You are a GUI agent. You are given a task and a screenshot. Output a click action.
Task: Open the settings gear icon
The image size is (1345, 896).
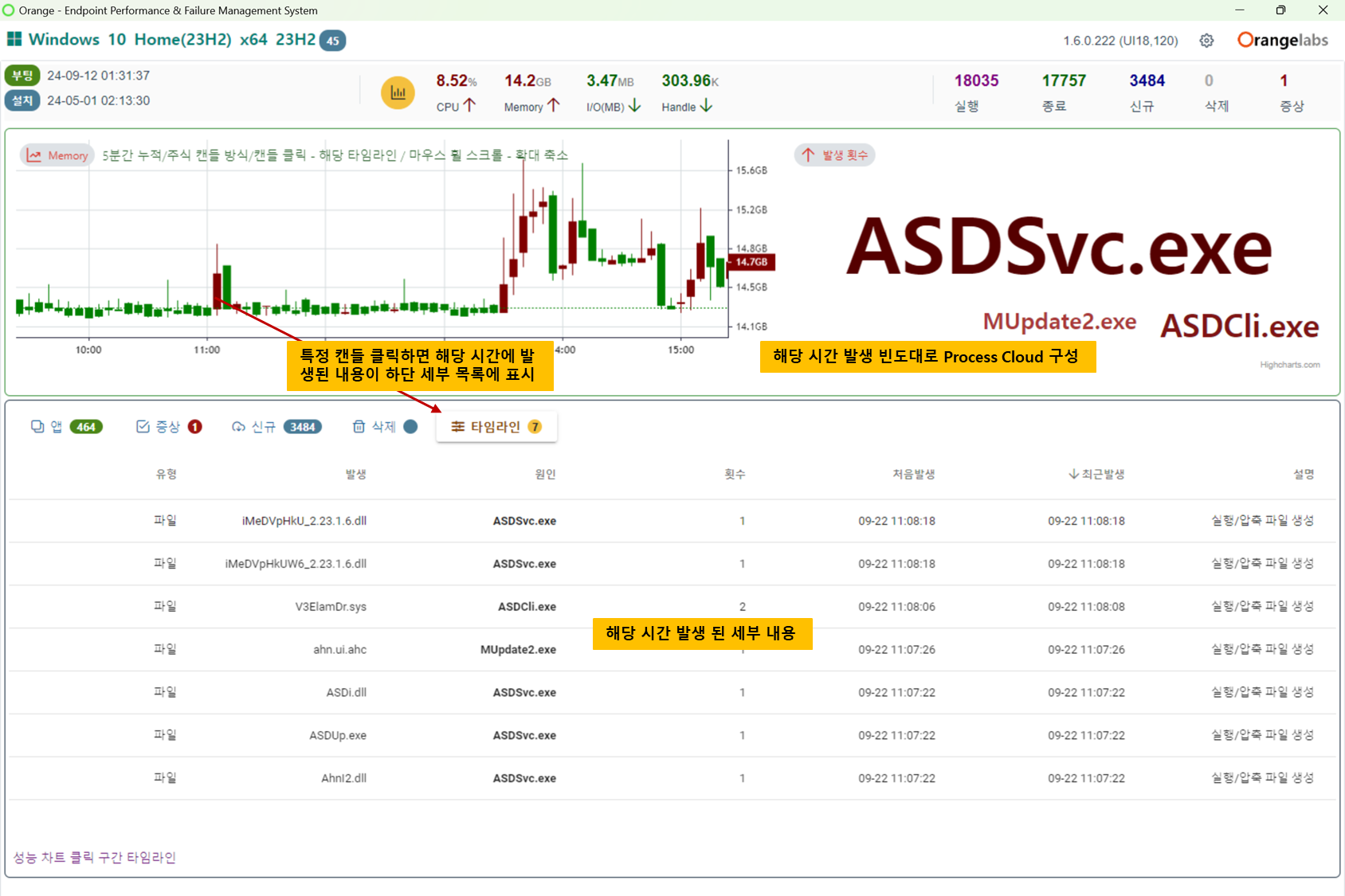(1206, 41)
